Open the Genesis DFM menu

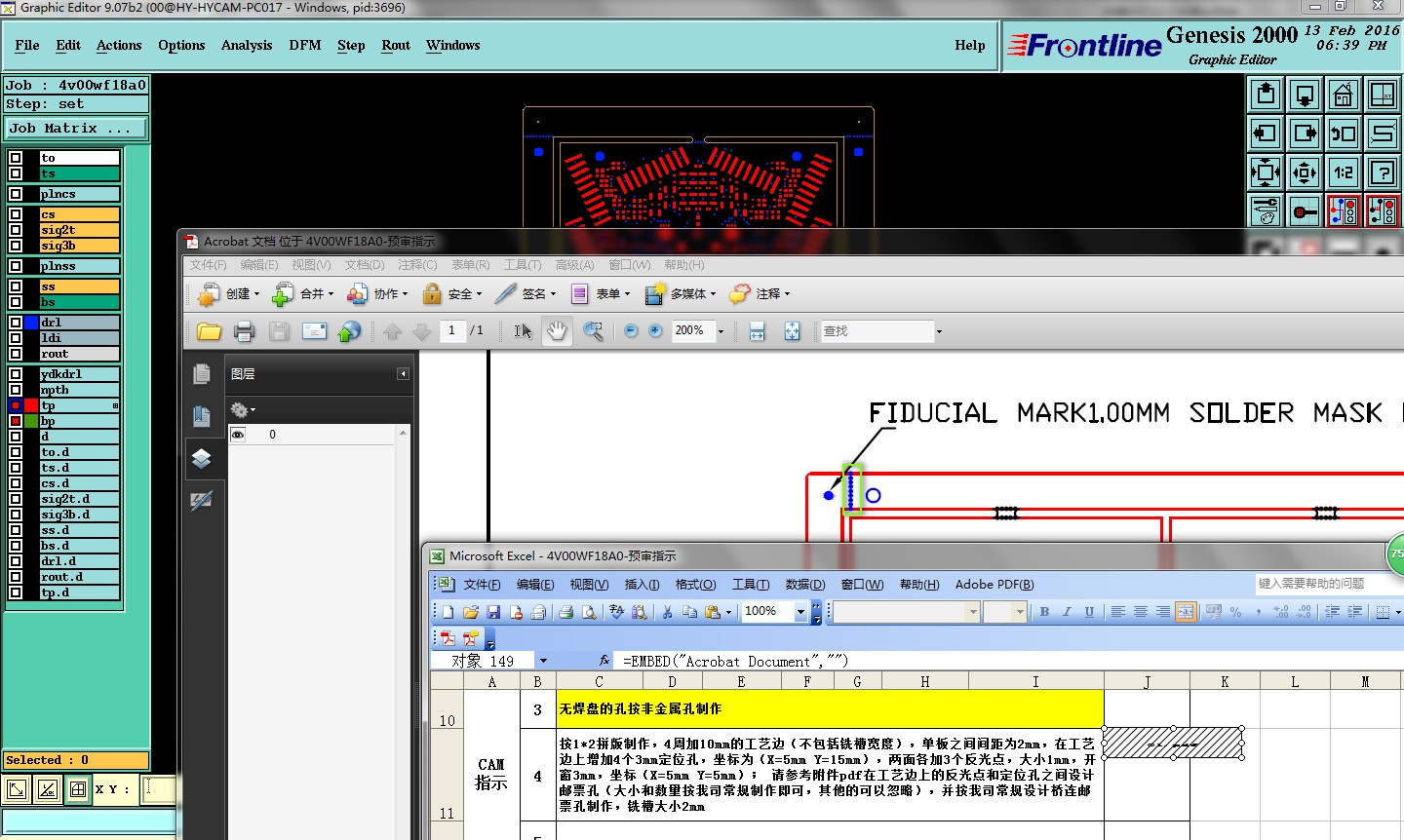pyautogui.click(x=305, y=45)
